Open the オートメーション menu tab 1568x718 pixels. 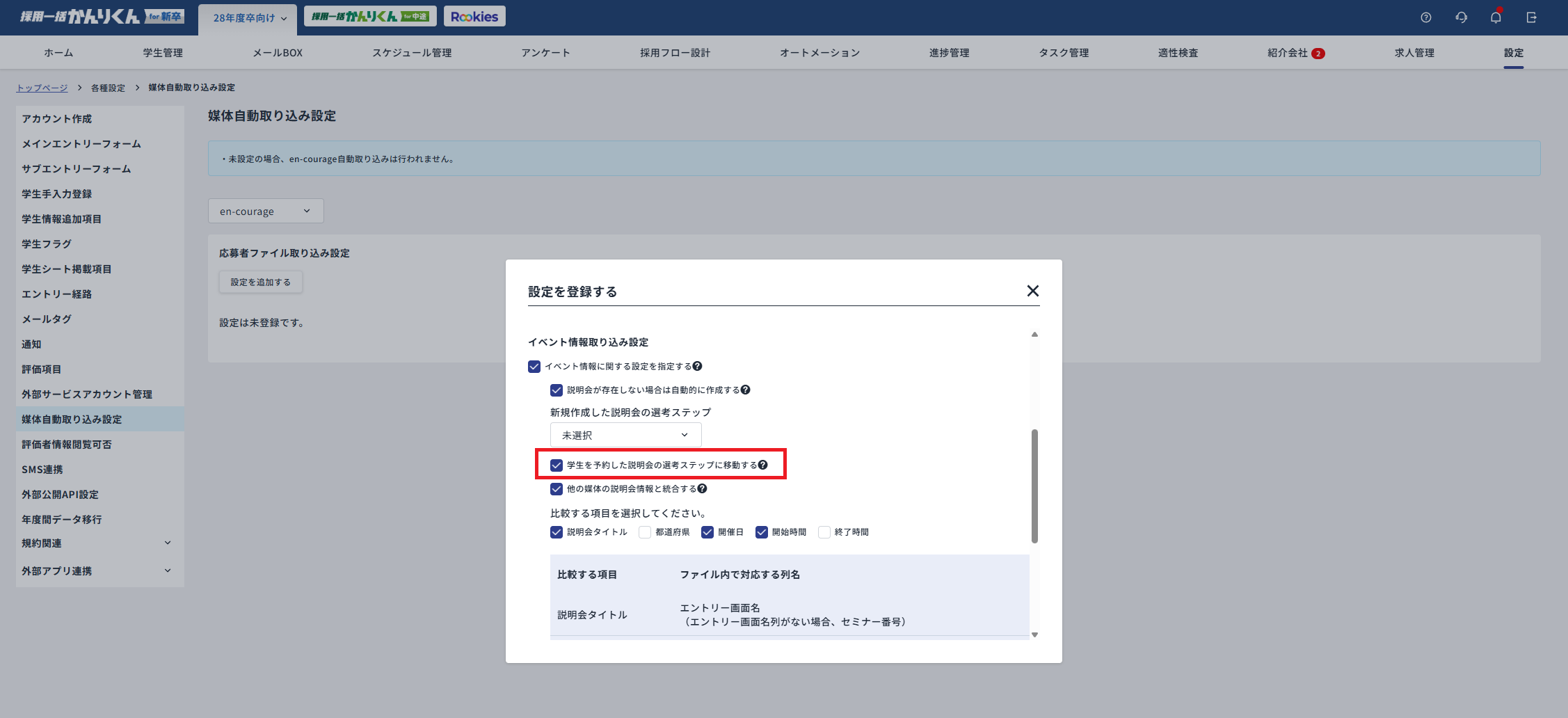(x=819, y=53)
